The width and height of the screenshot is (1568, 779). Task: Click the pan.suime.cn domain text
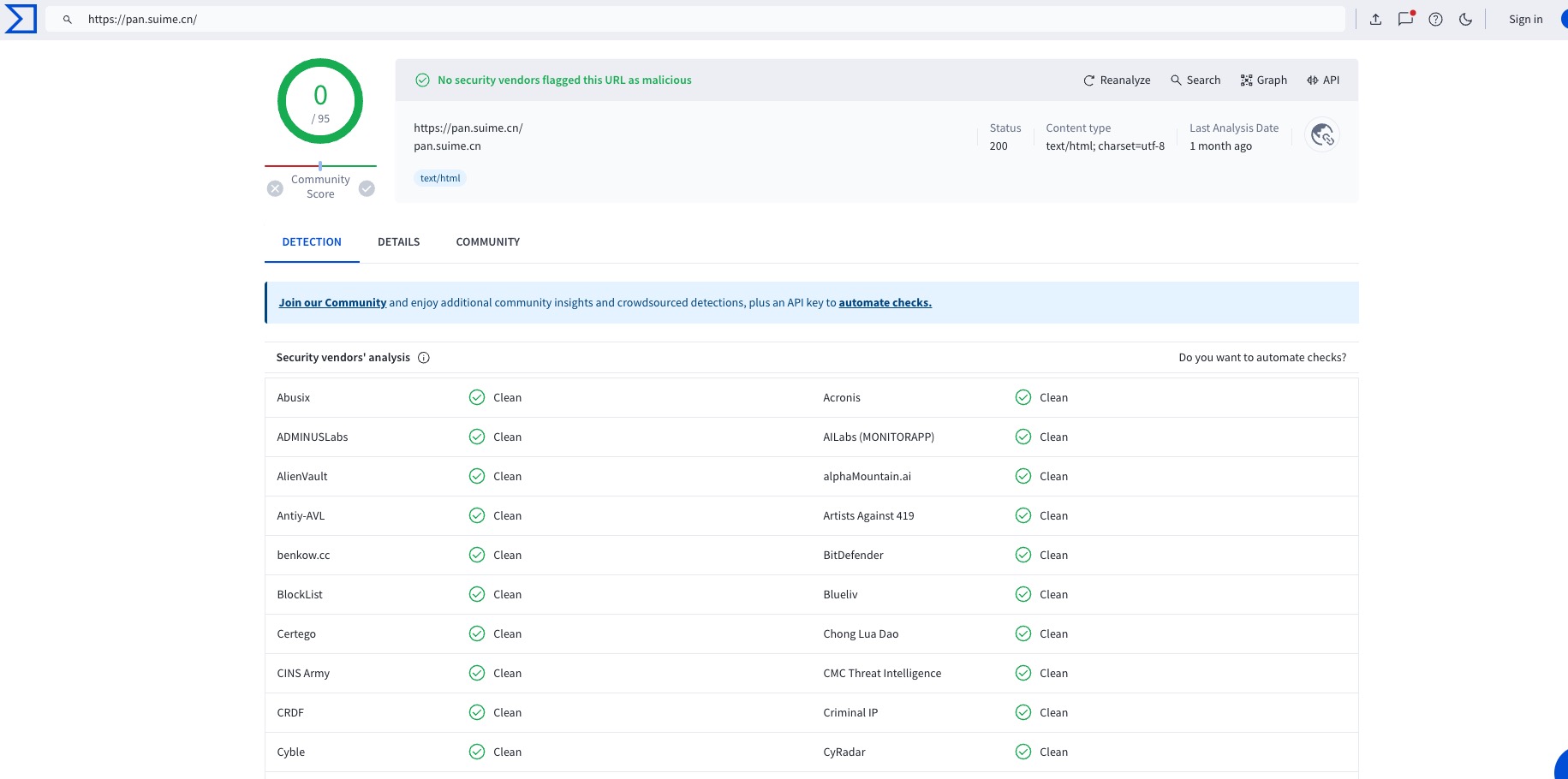(x=447, y=146)
